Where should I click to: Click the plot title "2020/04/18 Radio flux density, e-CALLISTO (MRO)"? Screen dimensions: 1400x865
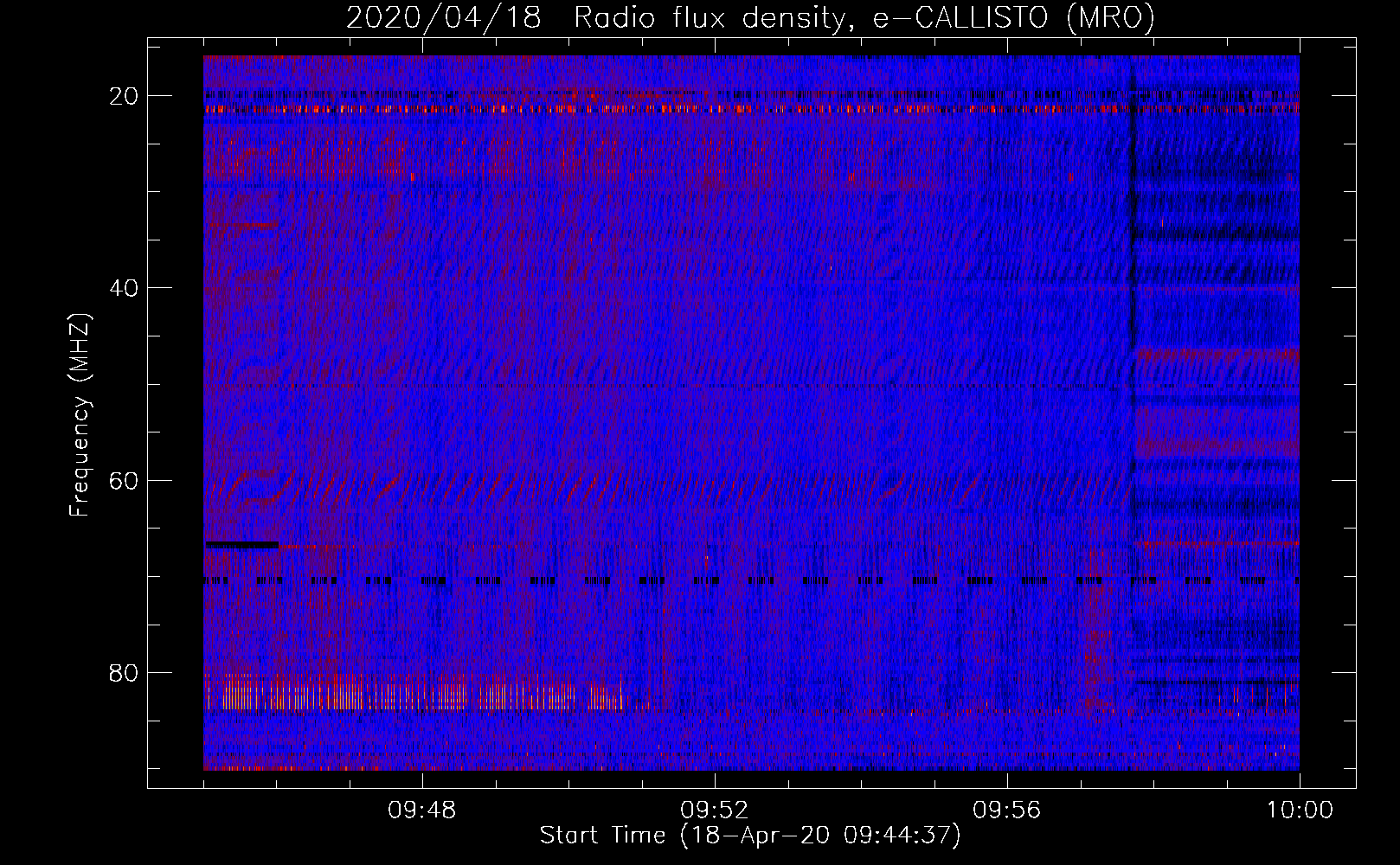point(750,17)
